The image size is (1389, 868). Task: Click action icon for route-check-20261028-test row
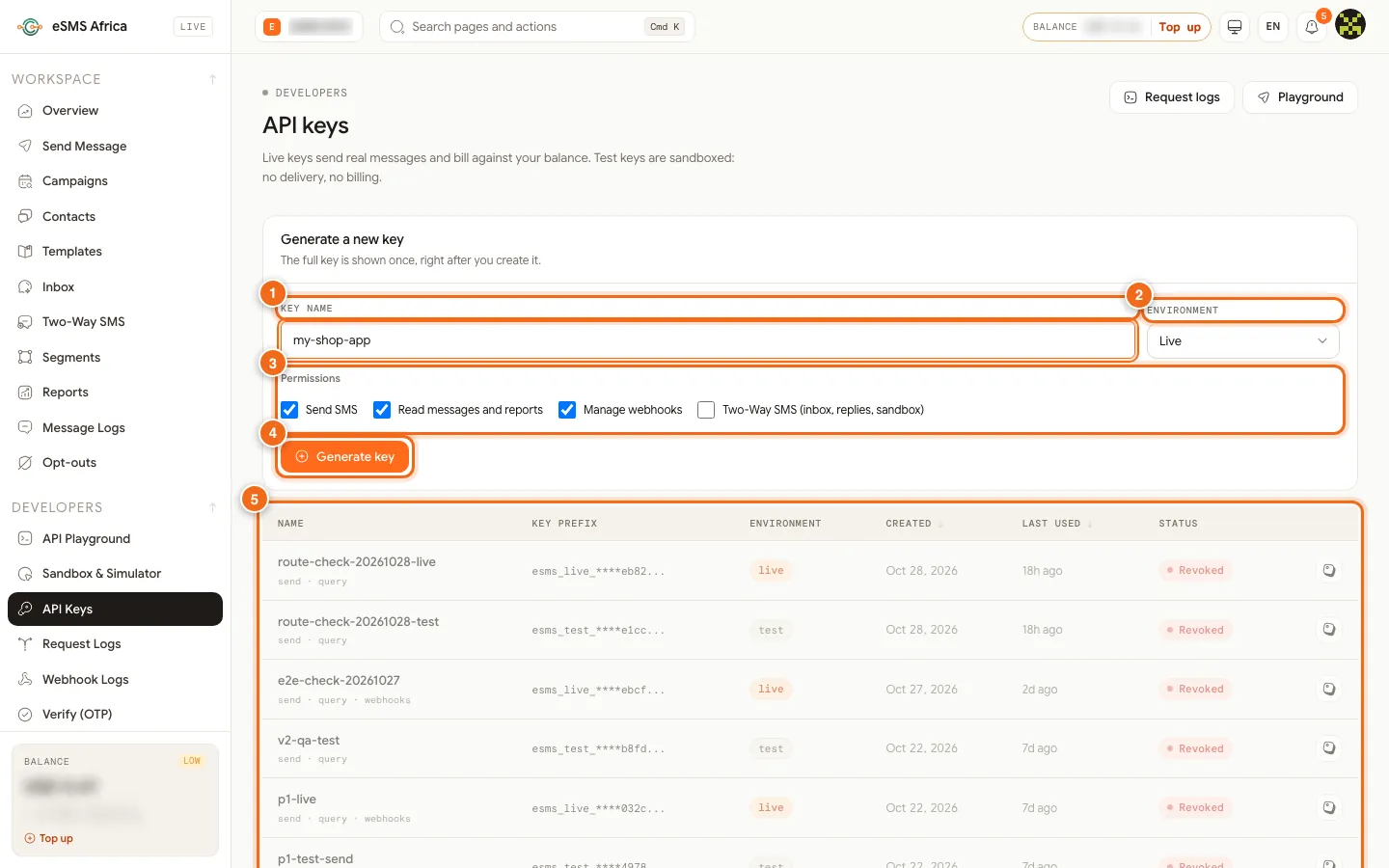pos(1329,630)
